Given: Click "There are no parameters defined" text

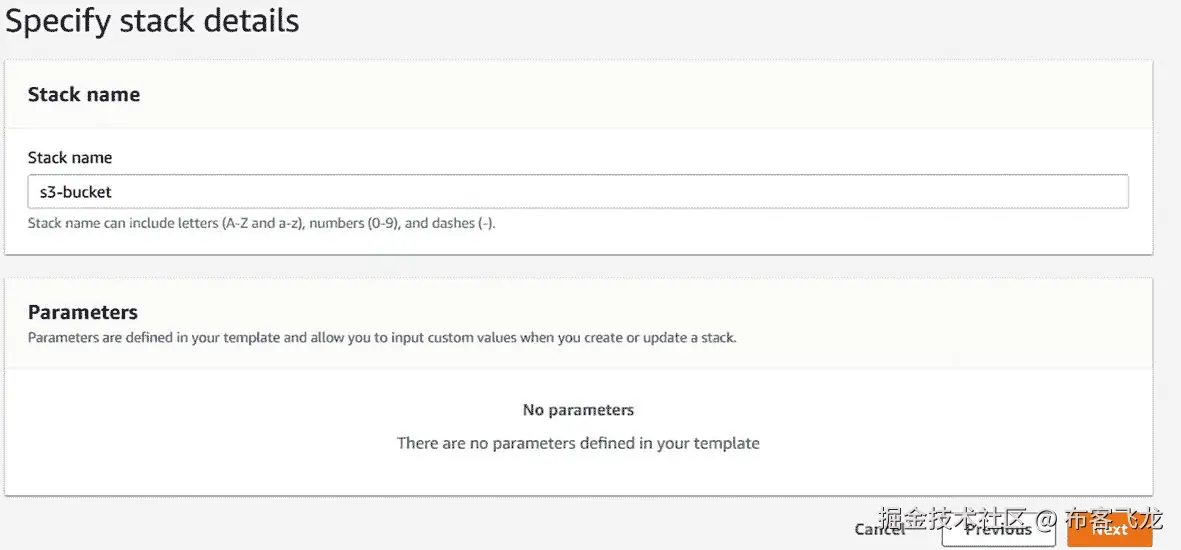Looking at the screenshot, I should click(x=578, y=443).
